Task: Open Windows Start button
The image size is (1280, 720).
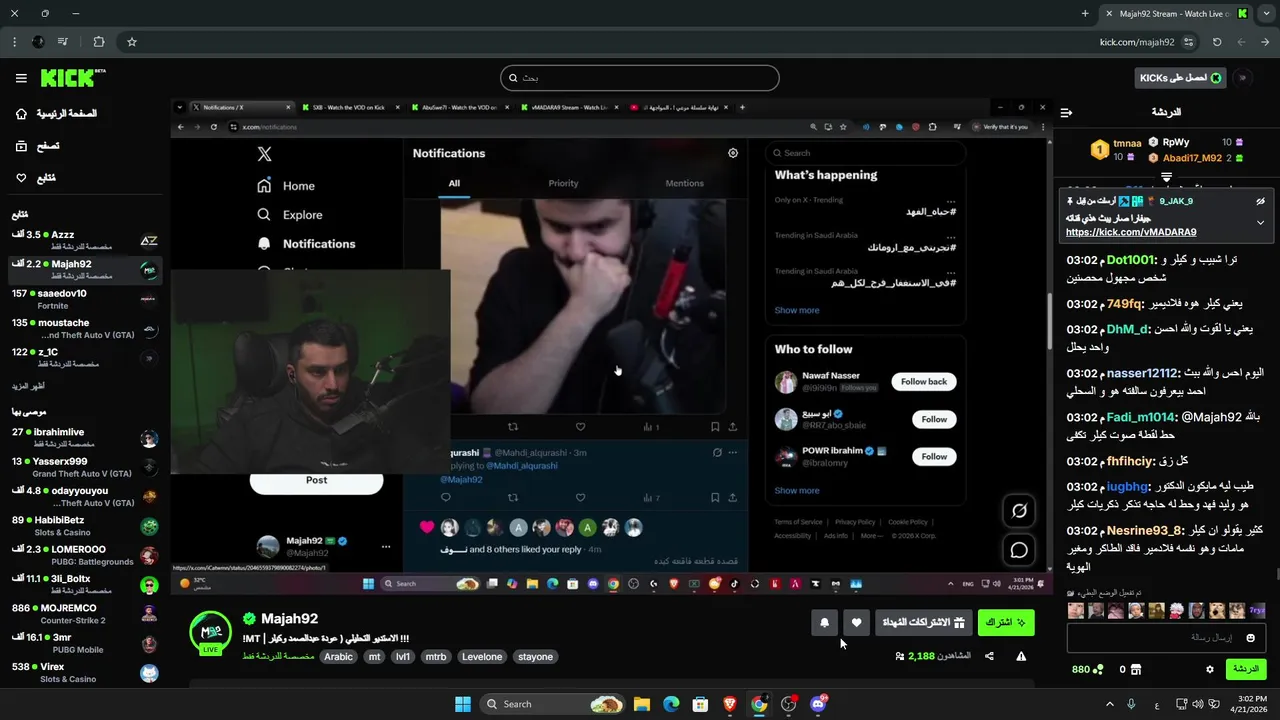Action: coord(463,704)
